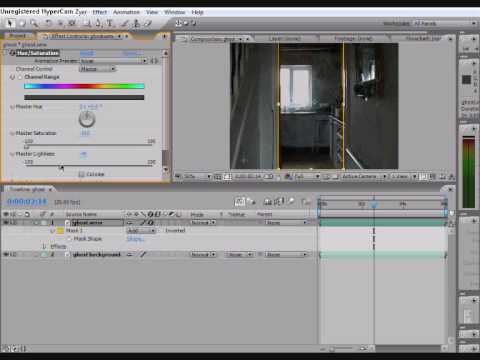The width and height of the screenshot is (480, 360).
Task: Click the Shape link for Mask Shape
Action: click(x=135, y=239)
